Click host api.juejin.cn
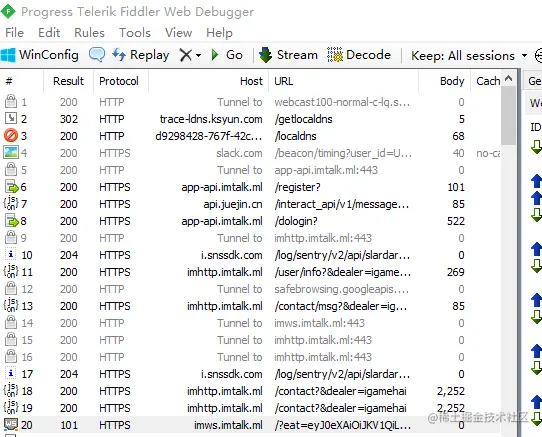542x437 pixels. click(233, 204)
